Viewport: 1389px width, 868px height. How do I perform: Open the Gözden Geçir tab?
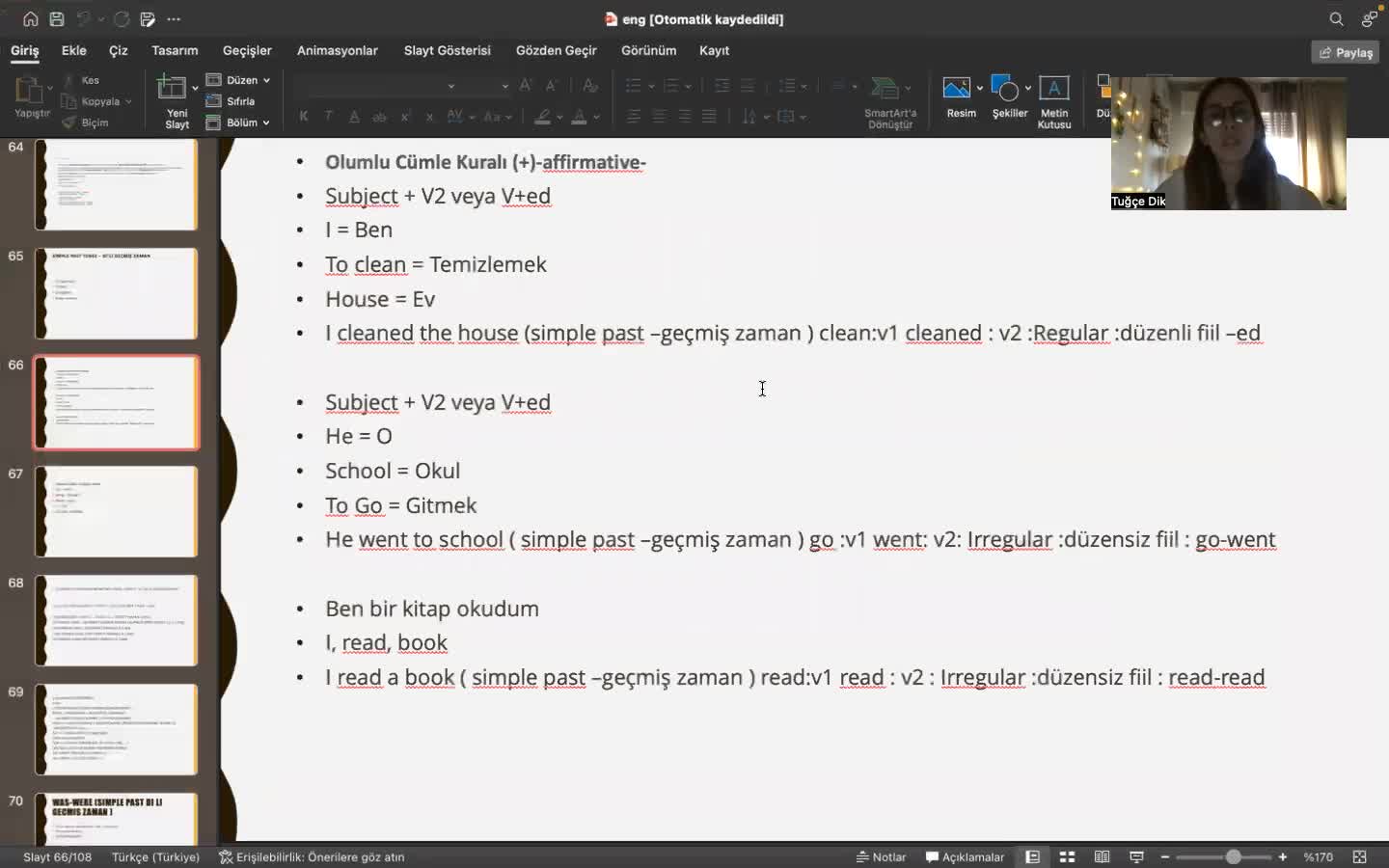click(556, 51)
